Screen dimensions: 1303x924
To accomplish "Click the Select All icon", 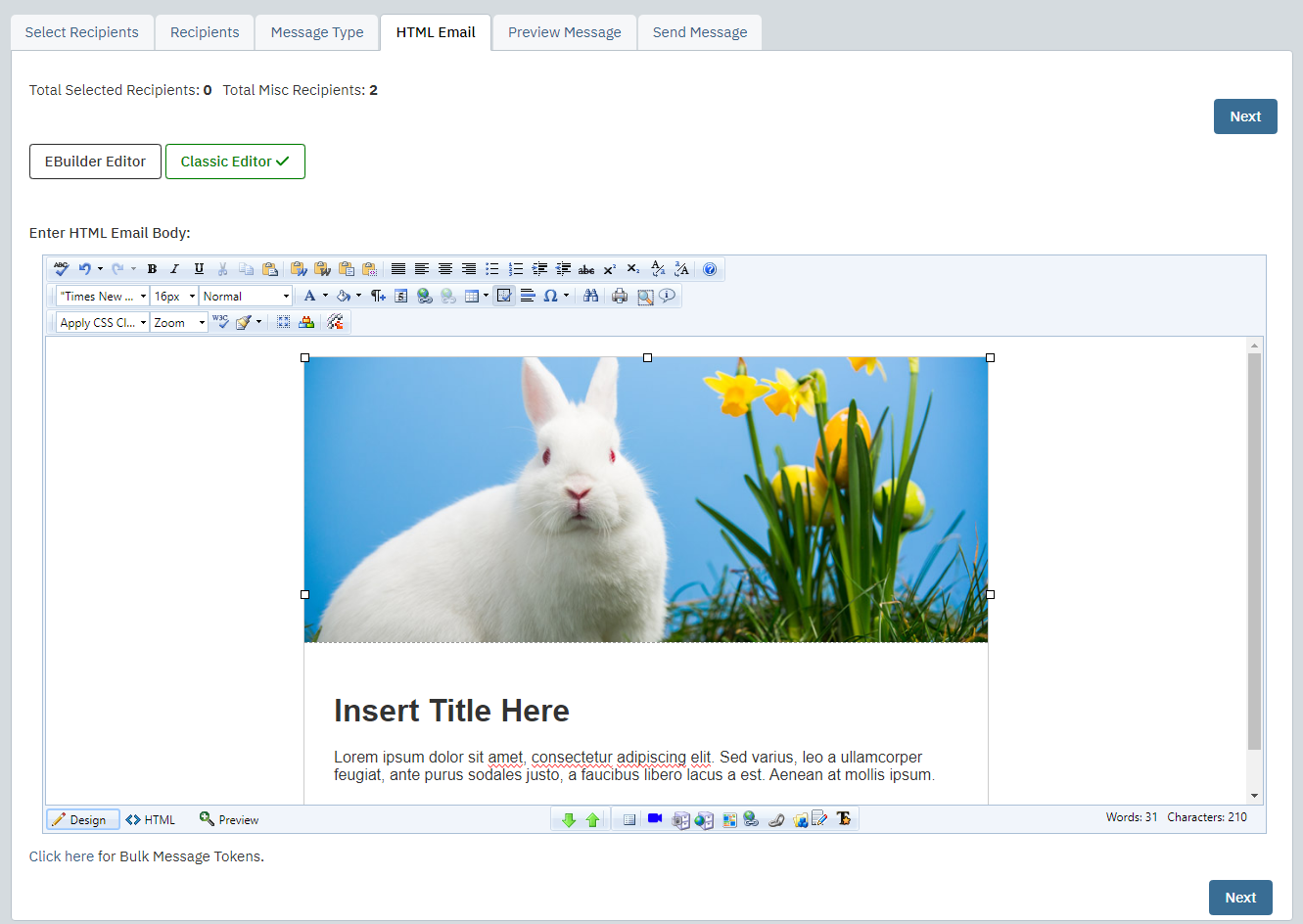I will click(284, 322).
